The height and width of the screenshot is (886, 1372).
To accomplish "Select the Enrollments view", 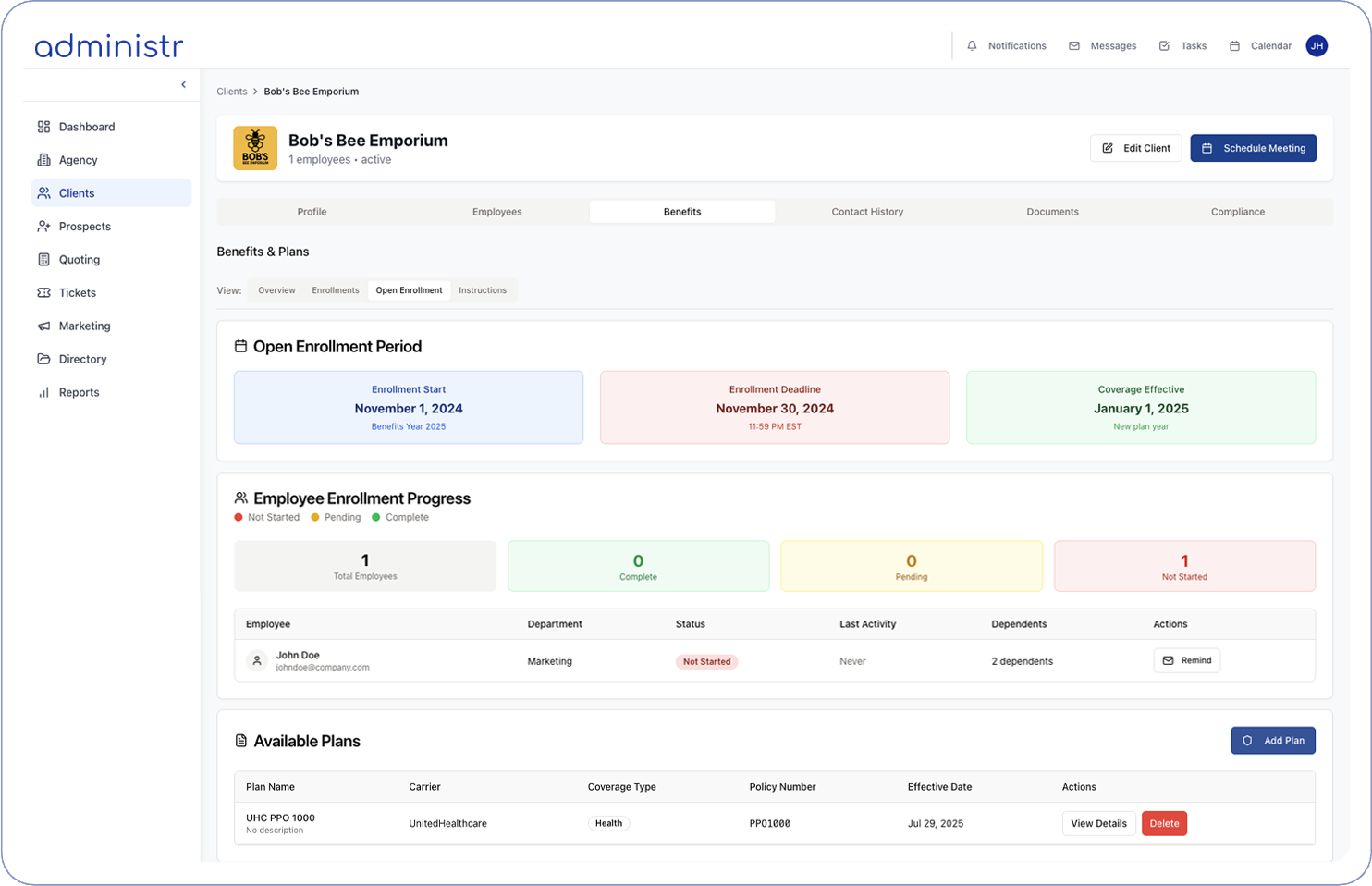I will (335, 290).
